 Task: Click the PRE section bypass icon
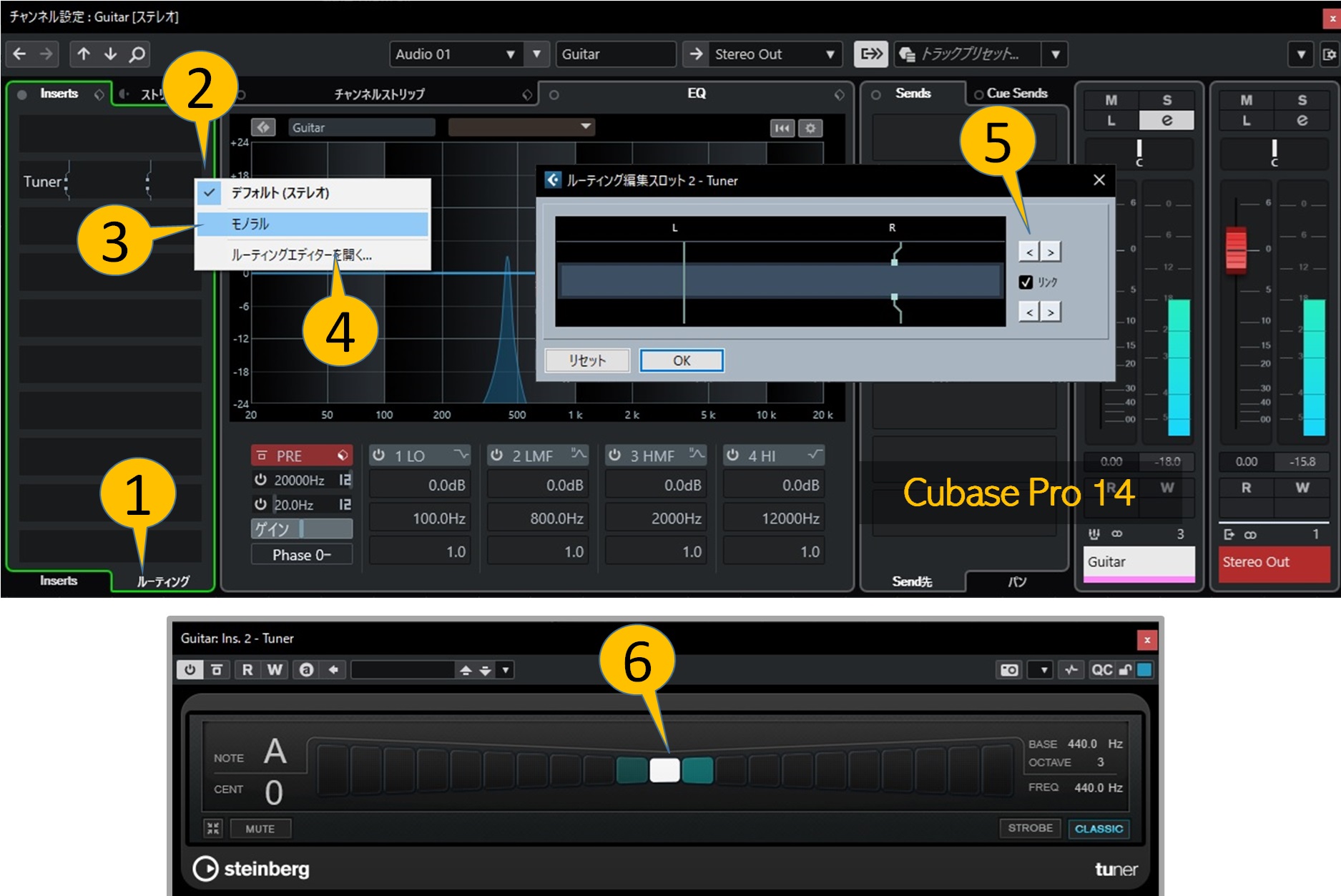point(262,456)
